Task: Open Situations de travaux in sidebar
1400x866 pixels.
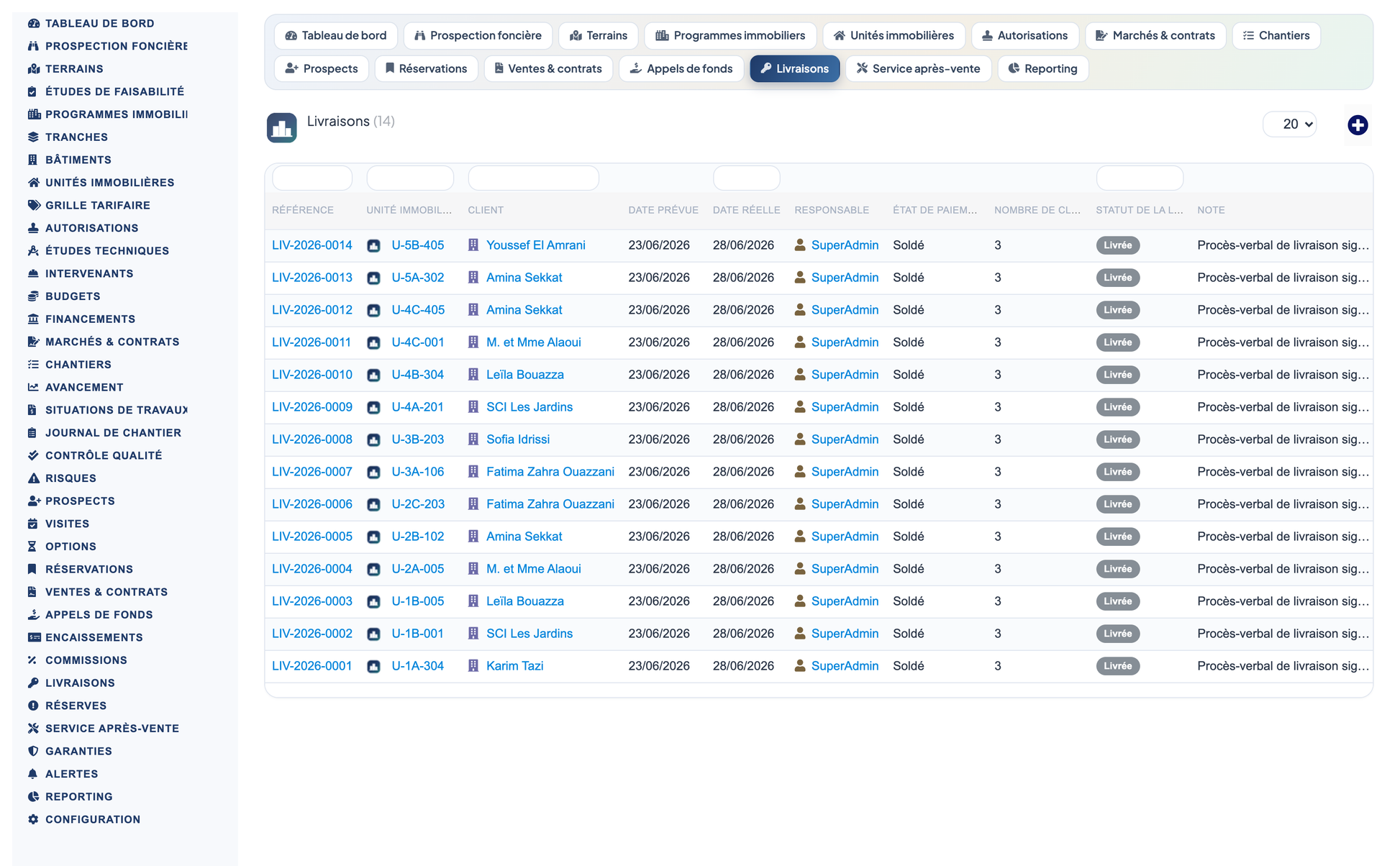Action: [x=116, y=410]
